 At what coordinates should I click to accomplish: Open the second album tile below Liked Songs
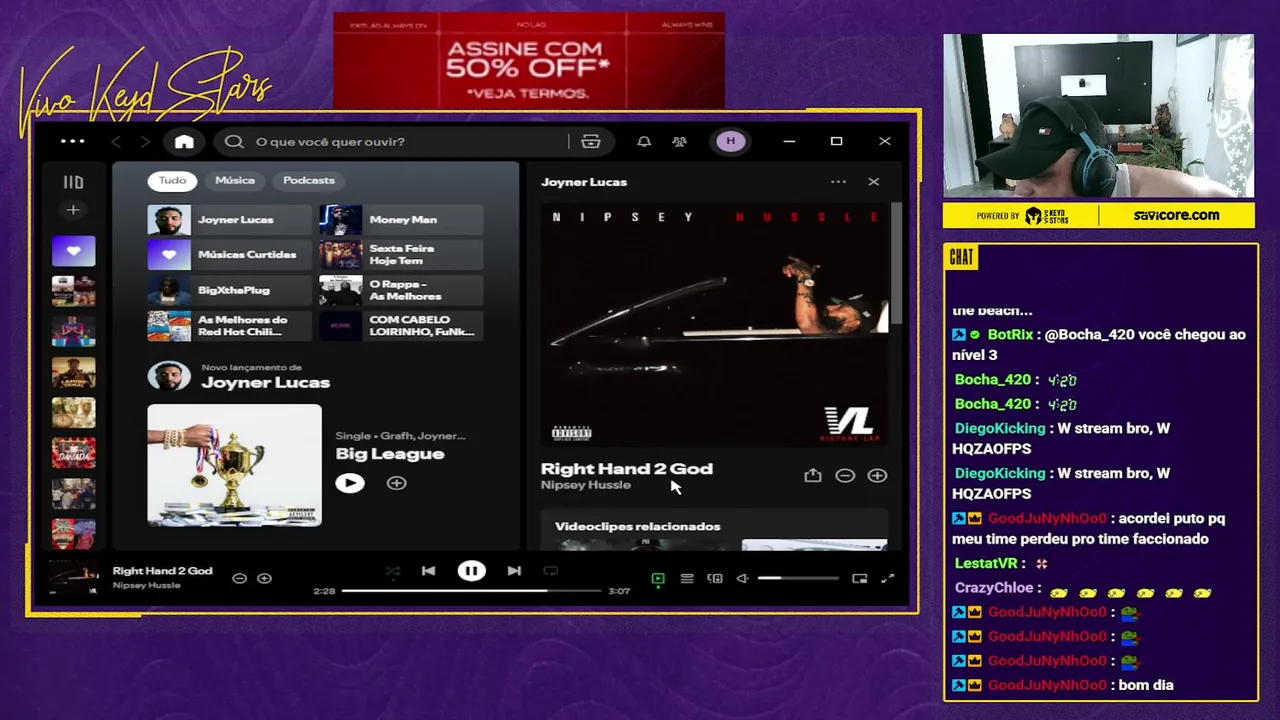point(74,331)
